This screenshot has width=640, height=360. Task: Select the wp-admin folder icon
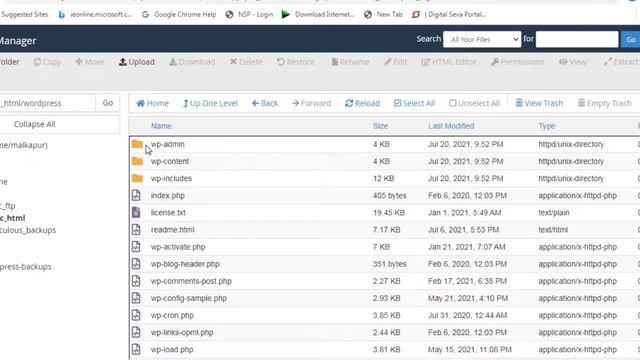point(137,144)
